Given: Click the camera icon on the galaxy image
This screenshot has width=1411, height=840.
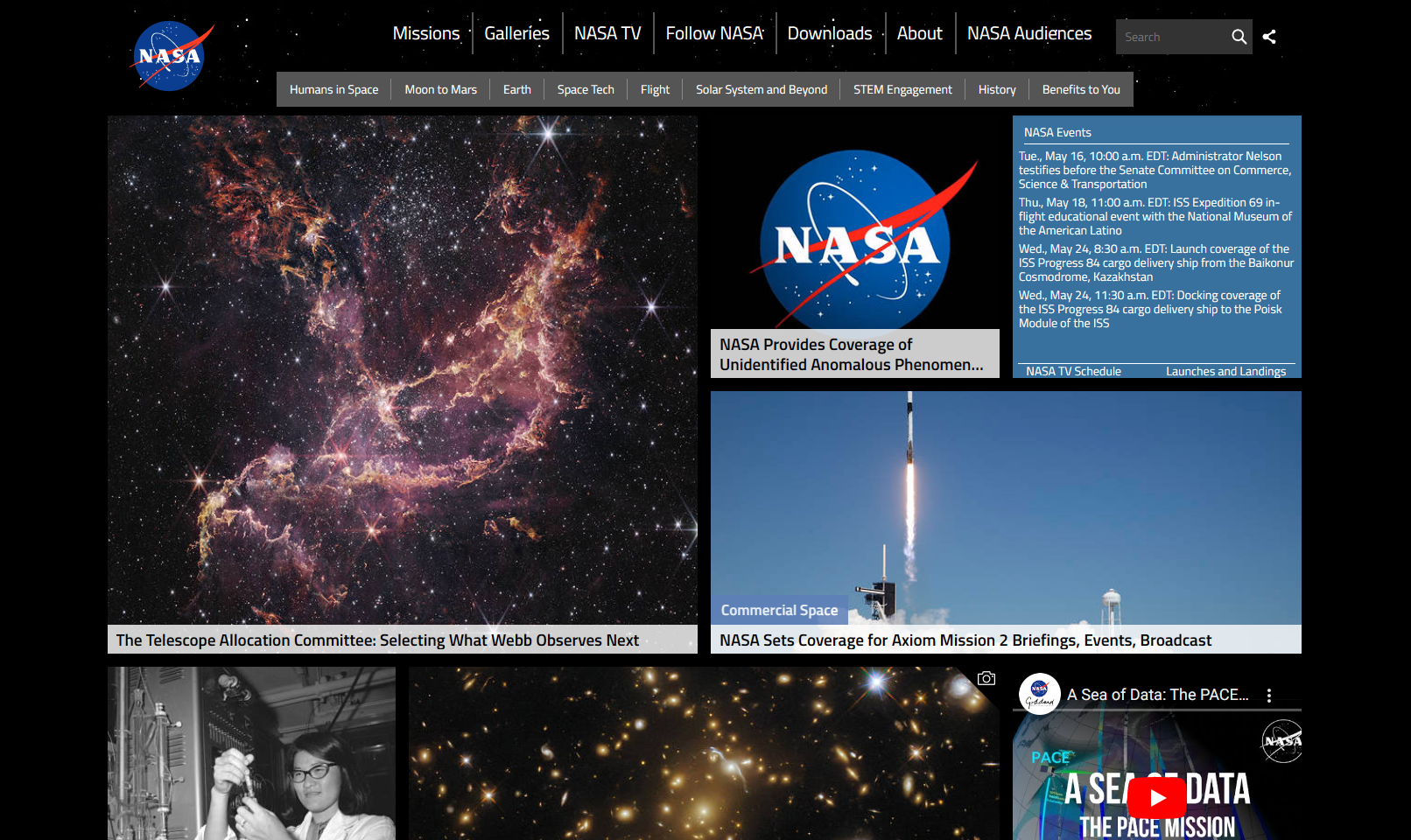Looking at the screenshot, I should 987,678.
